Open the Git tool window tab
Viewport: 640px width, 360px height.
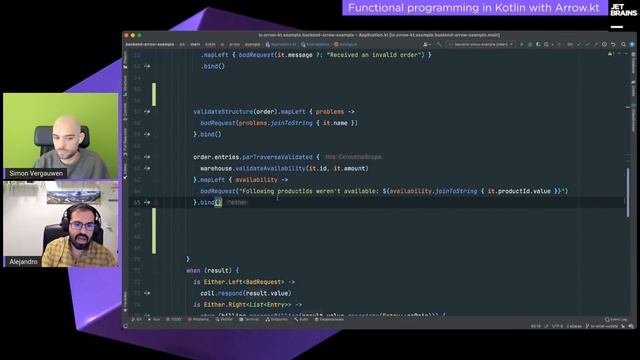[x=137, y=320]
